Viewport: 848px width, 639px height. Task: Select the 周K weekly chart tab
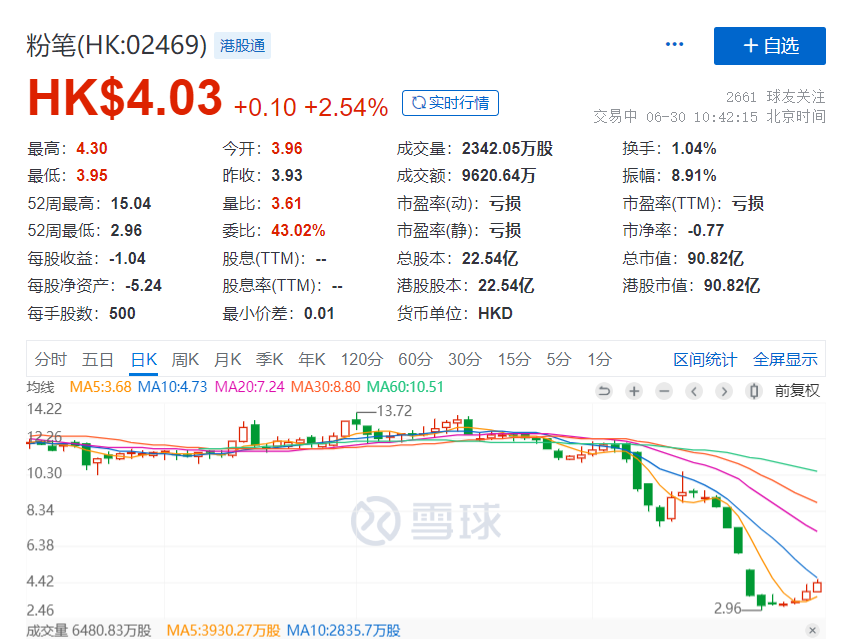[186, 359]
